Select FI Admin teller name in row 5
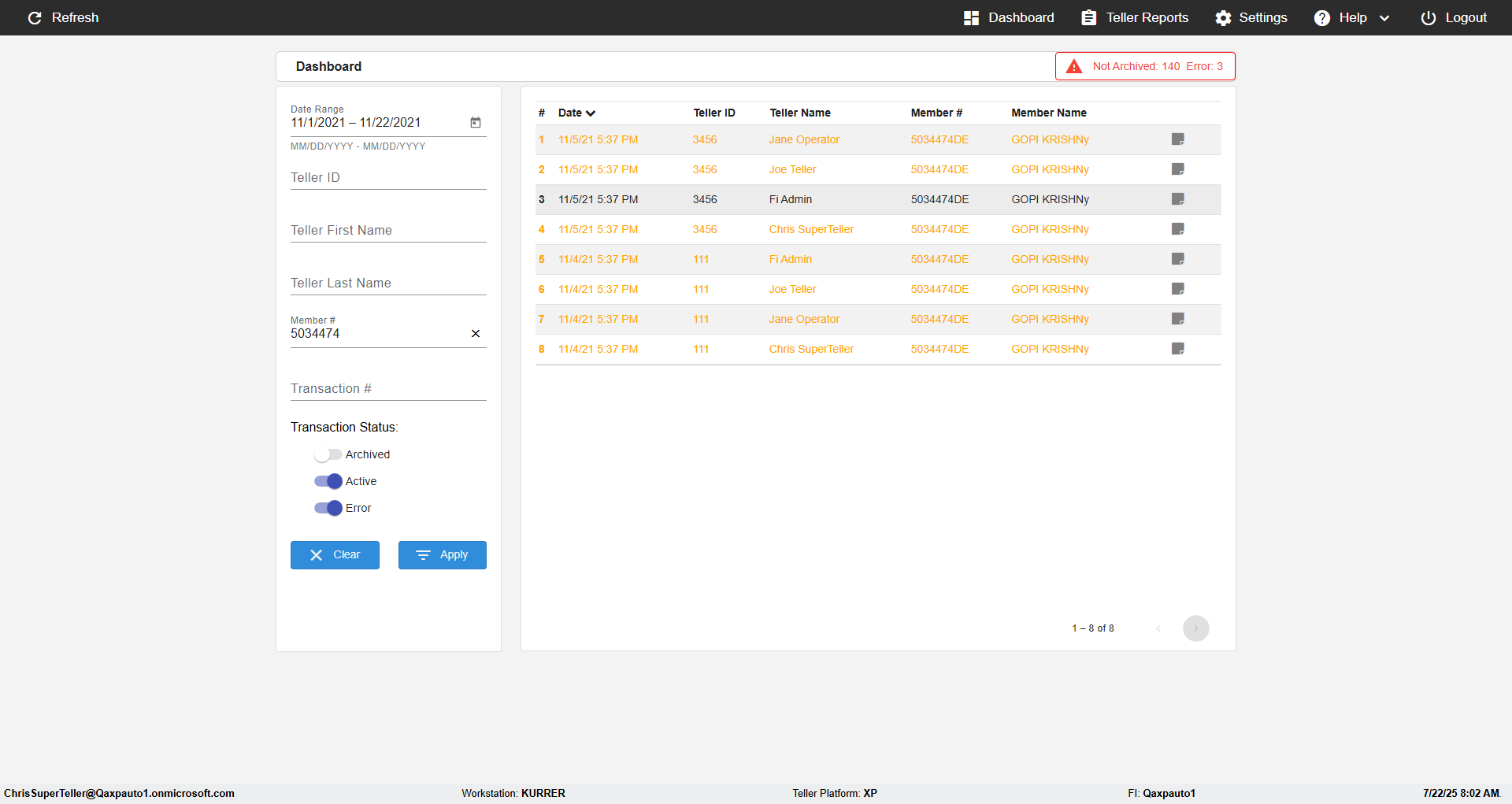1512x804 pixels. 791,259
